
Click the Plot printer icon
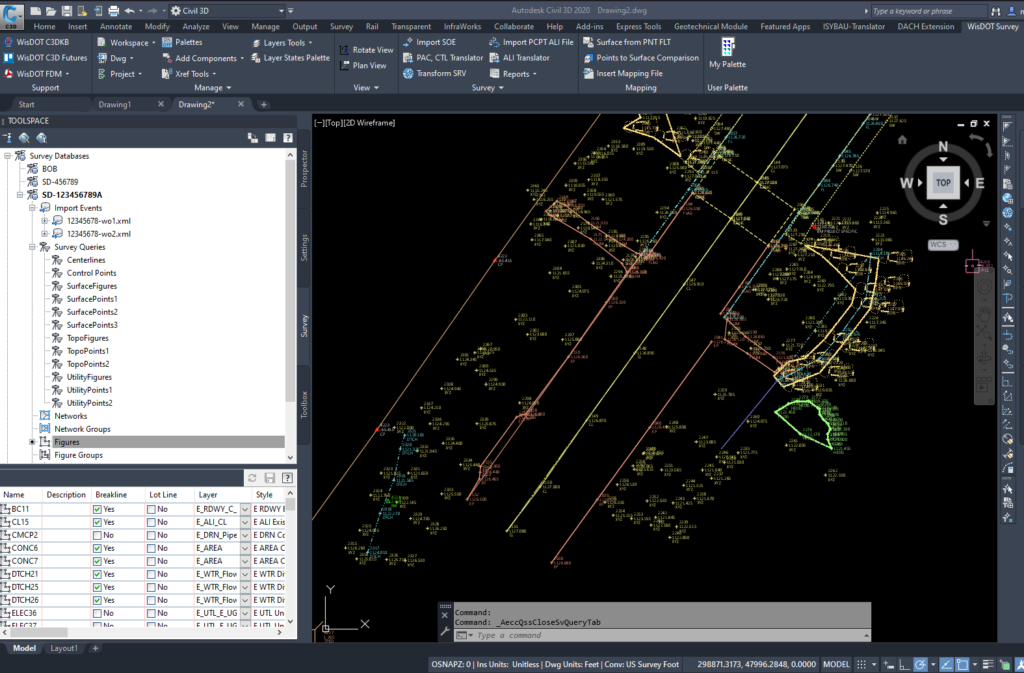click(114, 11)
